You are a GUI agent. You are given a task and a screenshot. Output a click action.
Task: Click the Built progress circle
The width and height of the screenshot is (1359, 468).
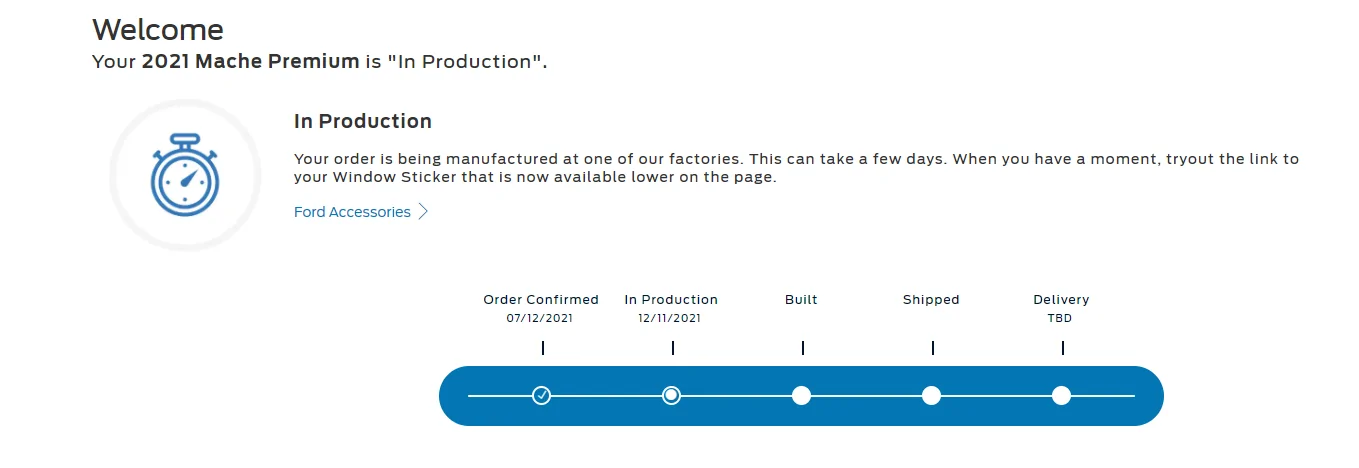801,395
